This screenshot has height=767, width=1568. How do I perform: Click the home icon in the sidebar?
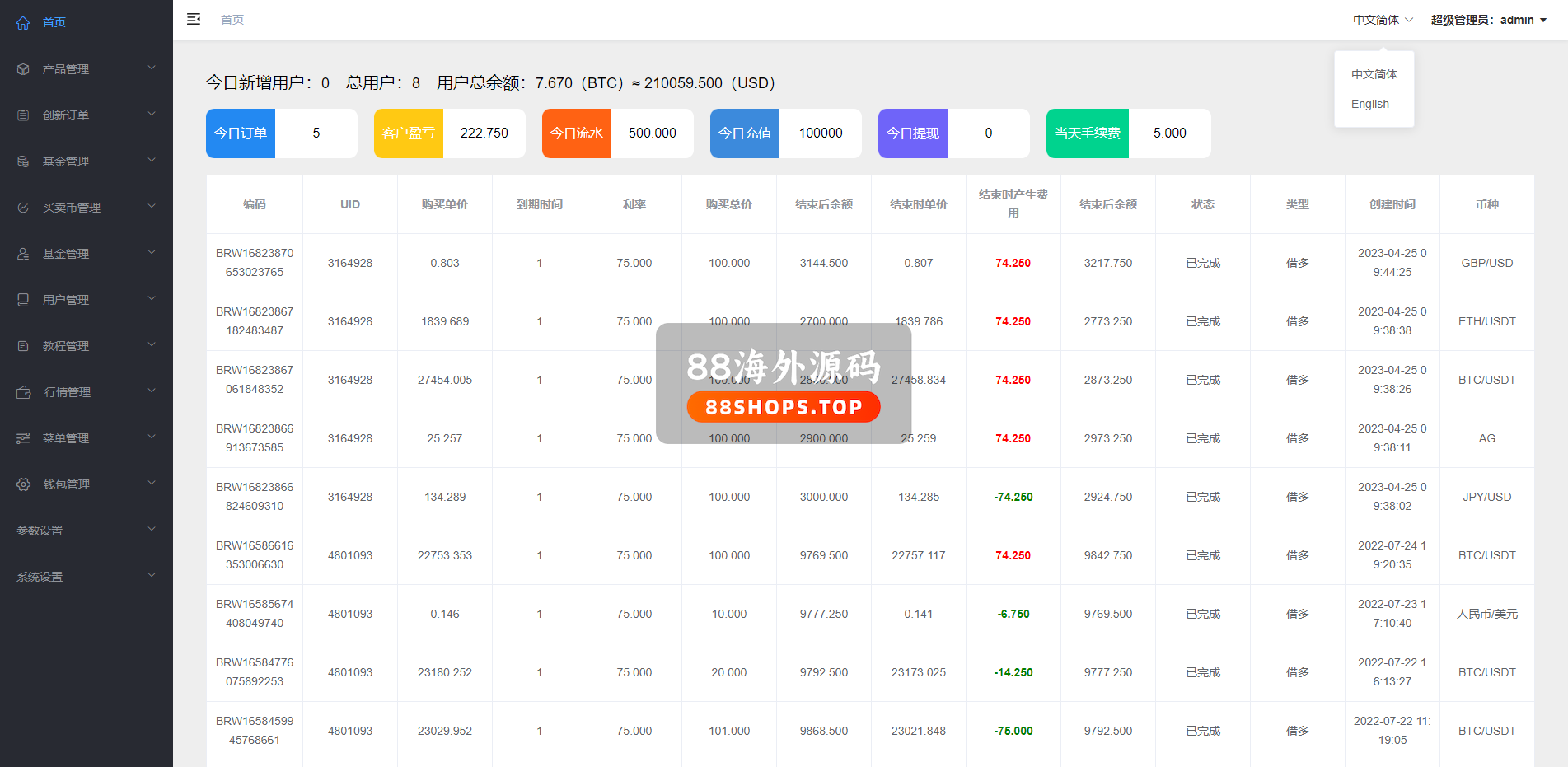pyautogui.click(x=23, y=23)
